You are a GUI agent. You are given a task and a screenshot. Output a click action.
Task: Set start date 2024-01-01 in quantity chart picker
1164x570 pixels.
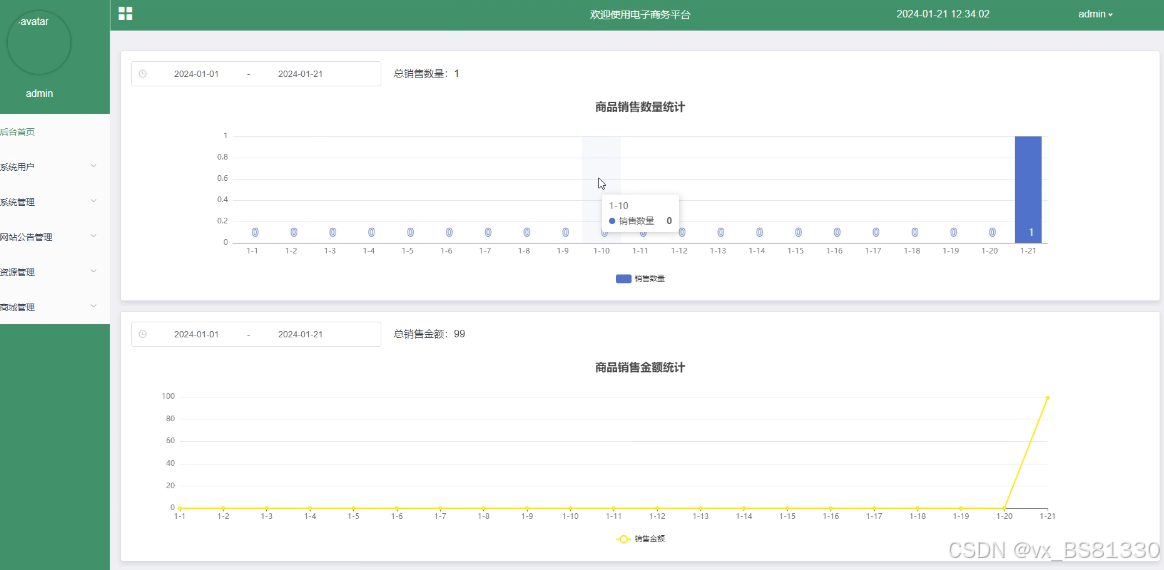(x=197, y=73)
